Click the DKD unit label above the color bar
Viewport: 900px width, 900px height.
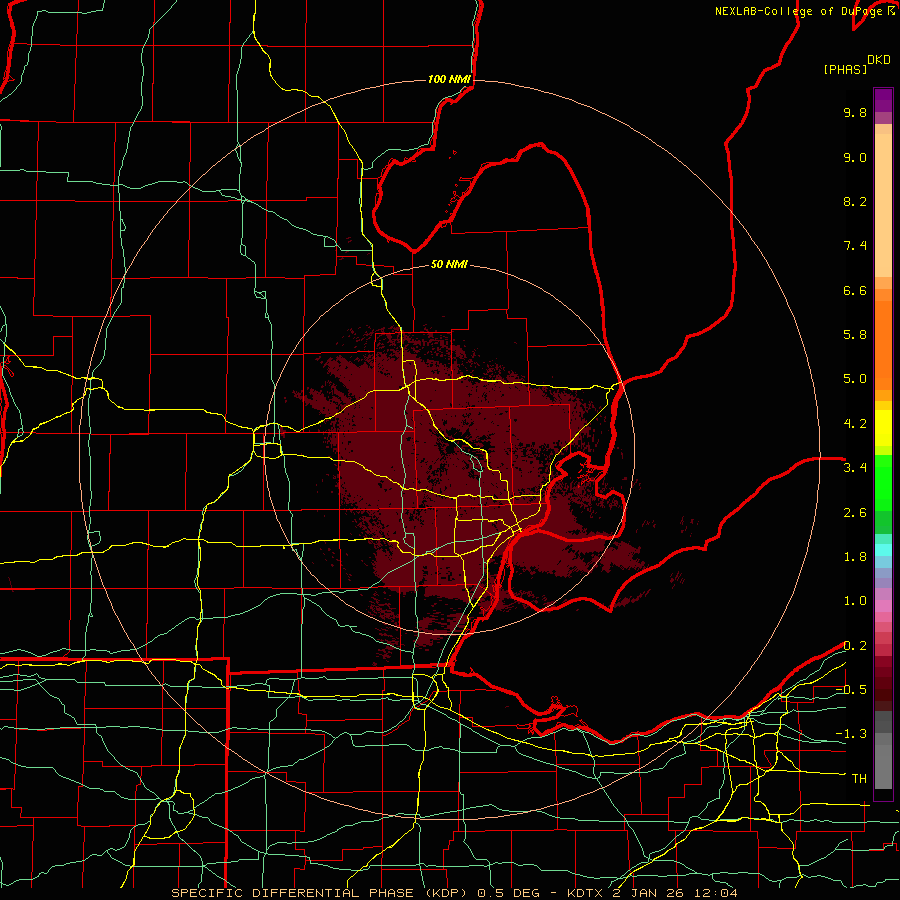pyautogui.click(x=879, y=60)
